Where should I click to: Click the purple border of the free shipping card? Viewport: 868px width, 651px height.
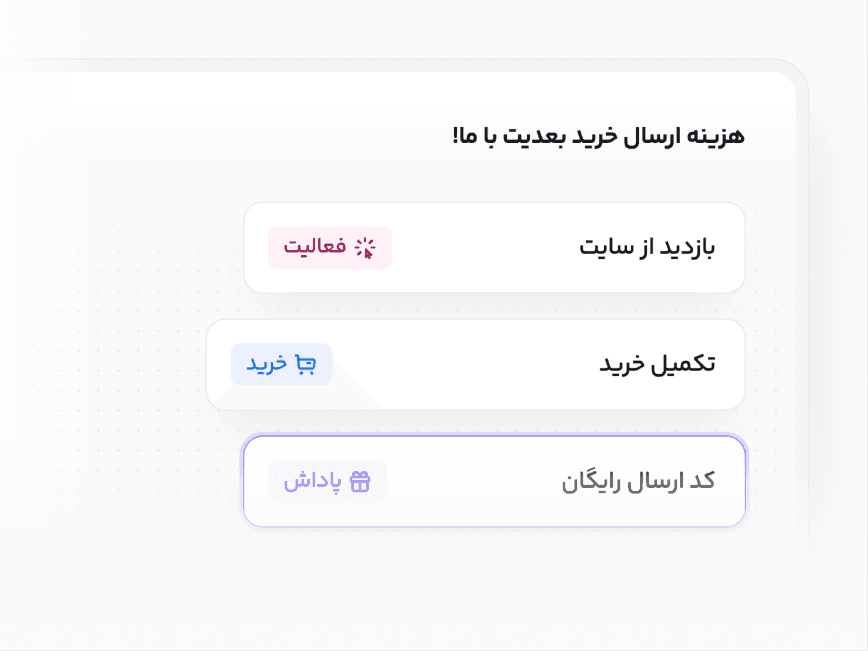pos(494,436)
